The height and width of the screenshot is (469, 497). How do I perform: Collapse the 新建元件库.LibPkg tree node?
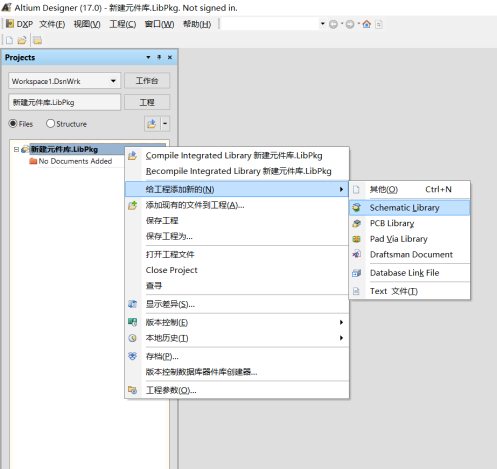[16, 149]
